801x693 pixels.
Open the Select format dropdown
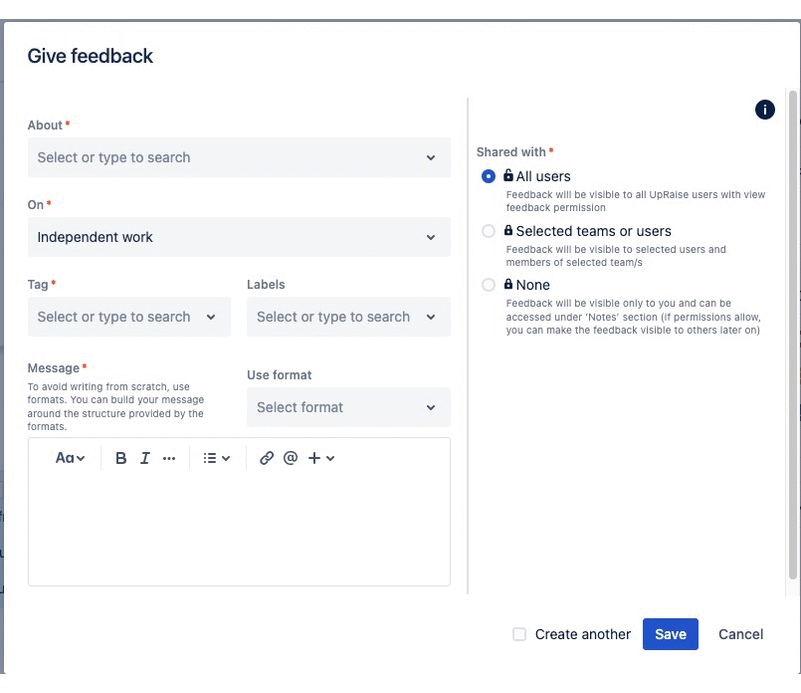click(x=348, y=407)
